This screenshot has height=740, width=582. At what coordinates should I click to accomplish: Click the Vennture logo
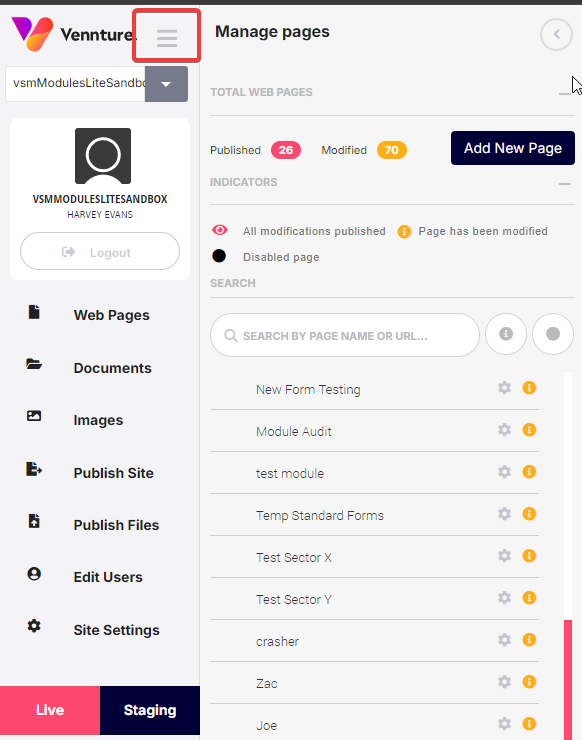tap(73, 34)
